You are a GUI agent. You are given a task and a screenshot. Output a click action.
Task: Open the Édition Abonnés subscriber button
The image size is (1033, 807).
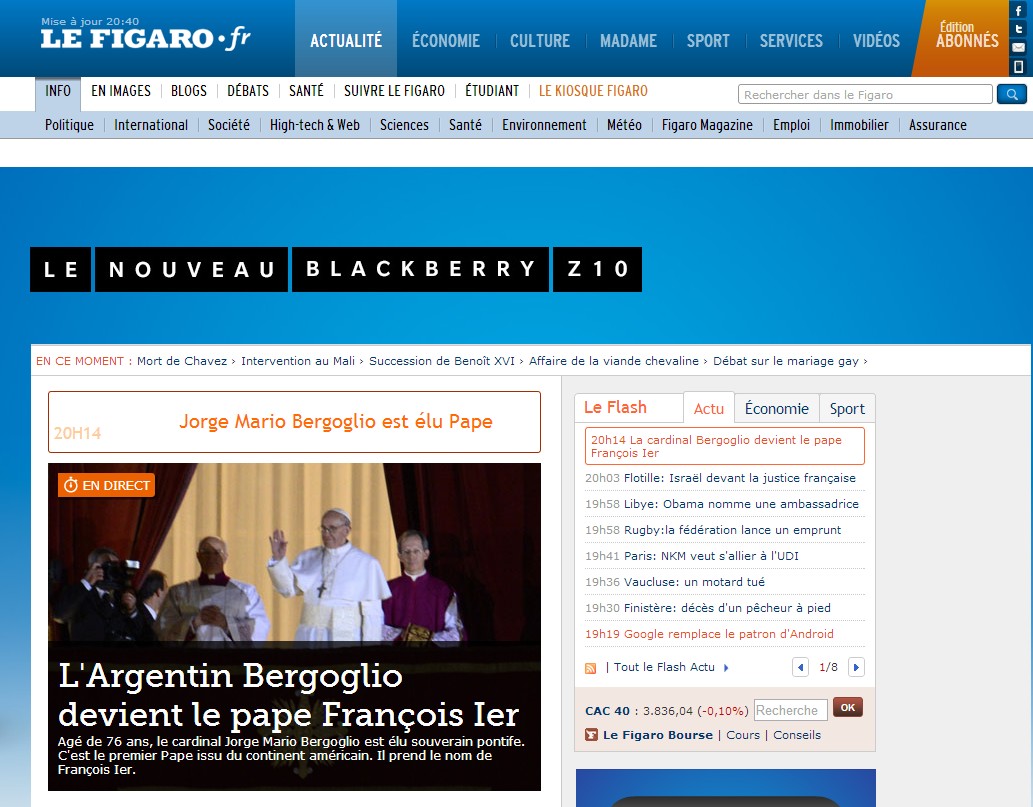tap(966, 37)
